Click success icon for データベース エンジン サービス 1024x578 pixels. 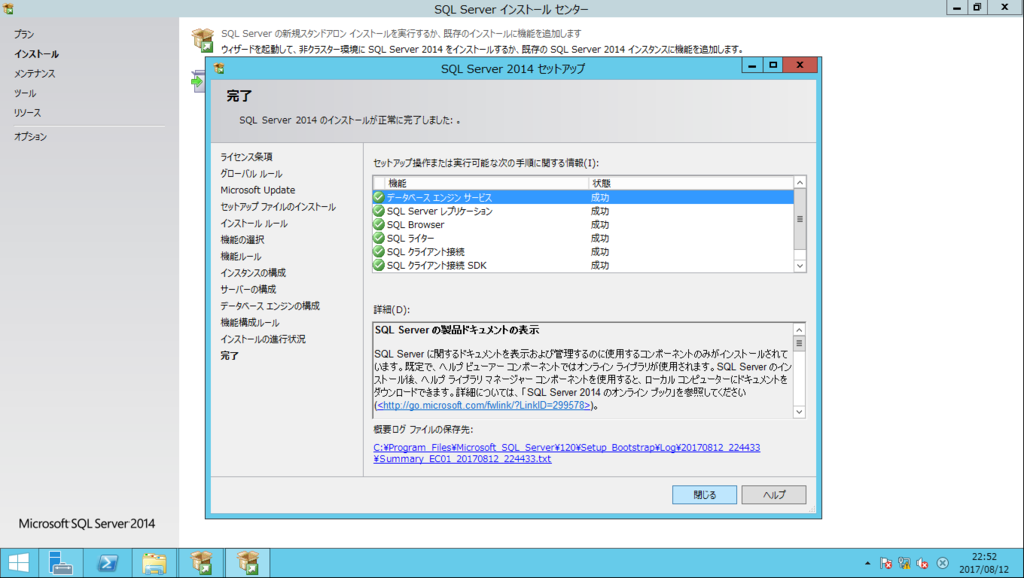pos(379,197)
